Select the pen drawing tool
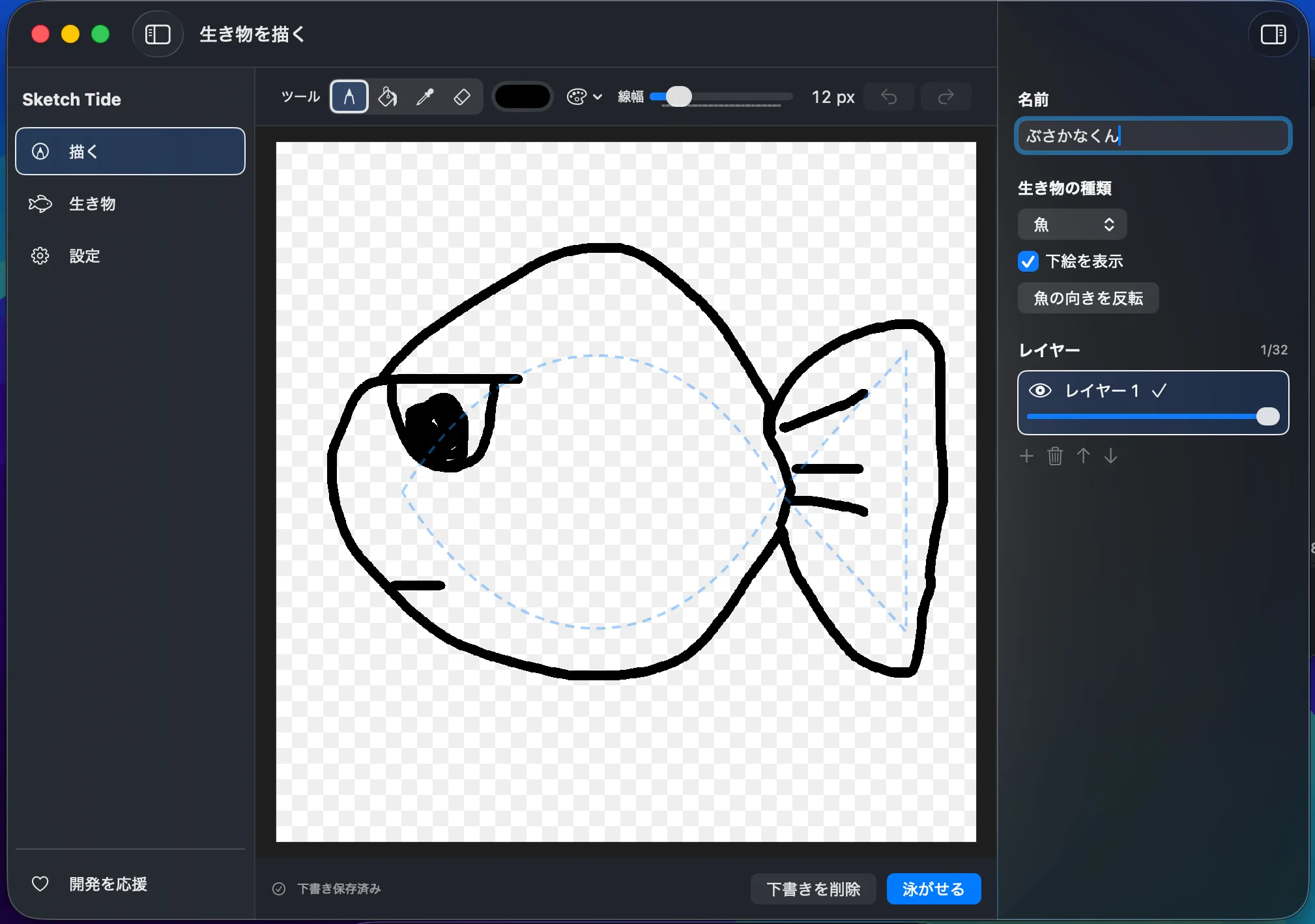 (349, 97)
